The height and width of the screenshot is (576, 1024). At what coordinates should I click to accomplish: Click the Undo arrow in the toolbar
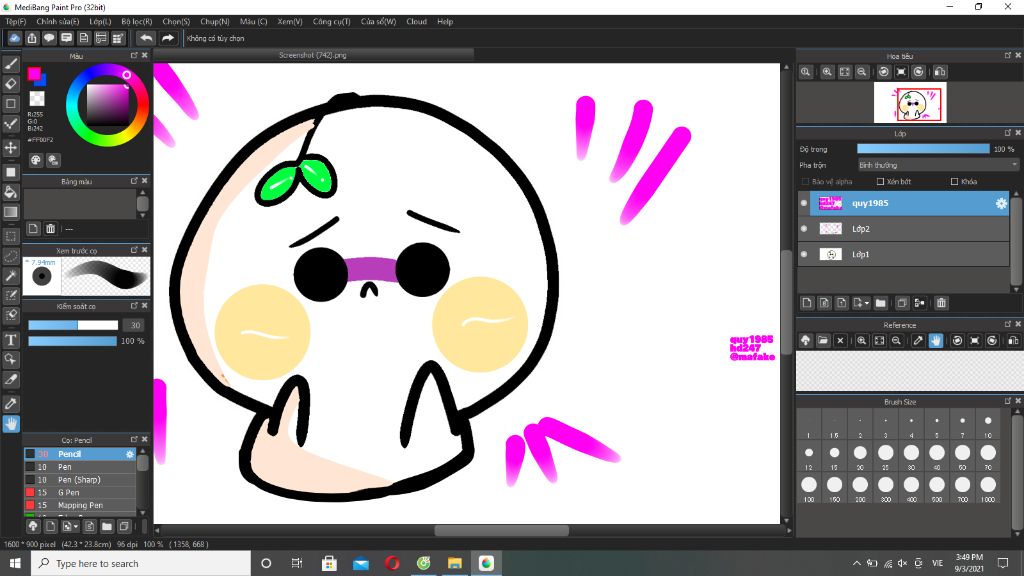pos(146,39)
